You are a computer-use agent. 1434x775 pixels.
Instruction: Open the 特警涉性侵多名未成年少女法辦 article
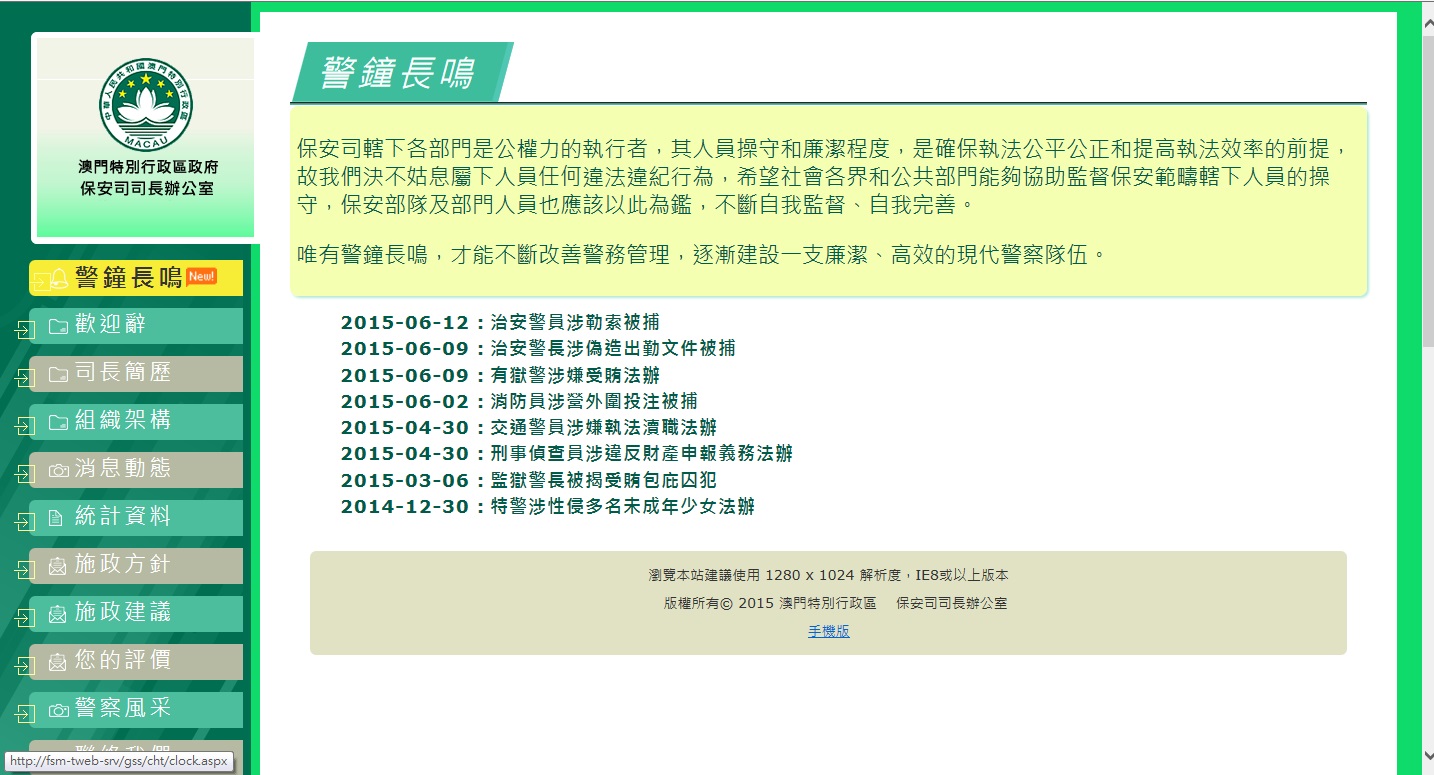622,506
